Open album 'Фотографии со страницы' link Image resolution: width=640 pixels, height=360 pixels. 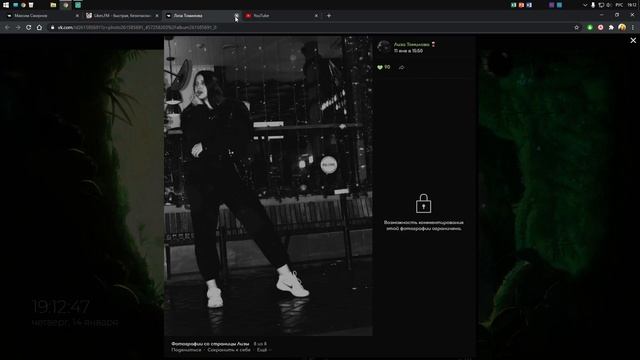click(x=210, y=344)
